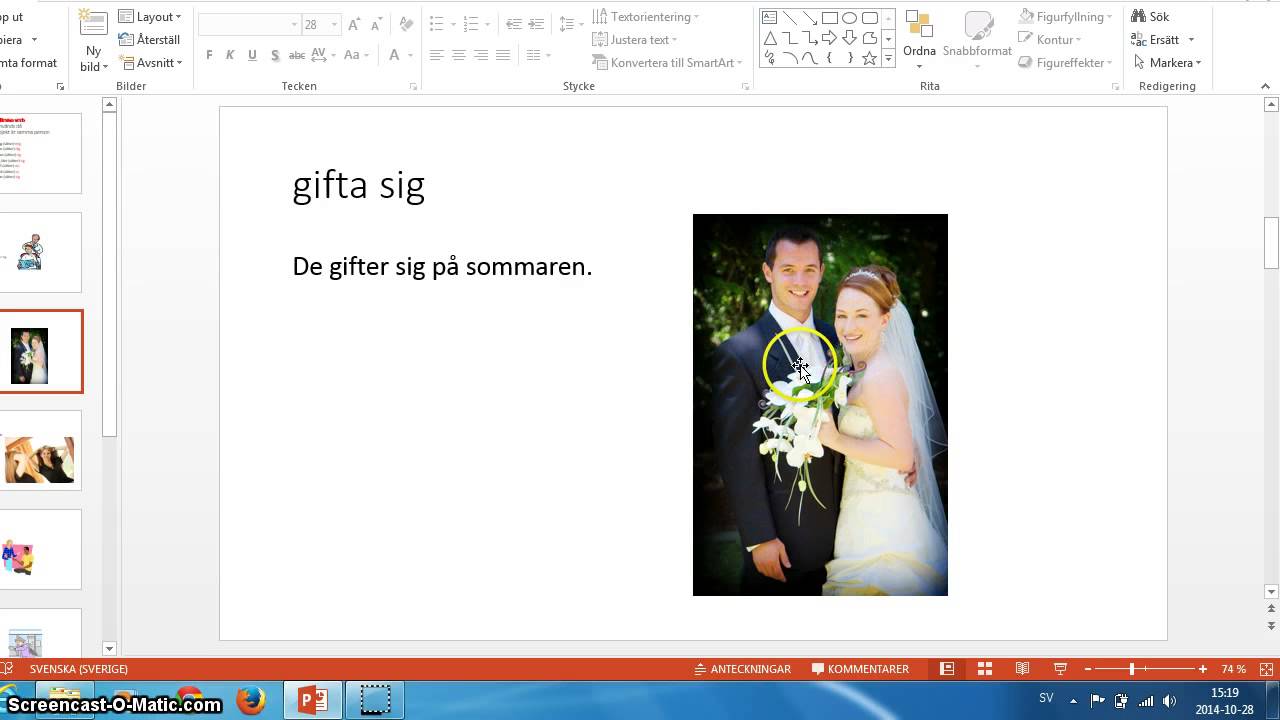Open the Markera select dropdown

(x=1166, y=63)
